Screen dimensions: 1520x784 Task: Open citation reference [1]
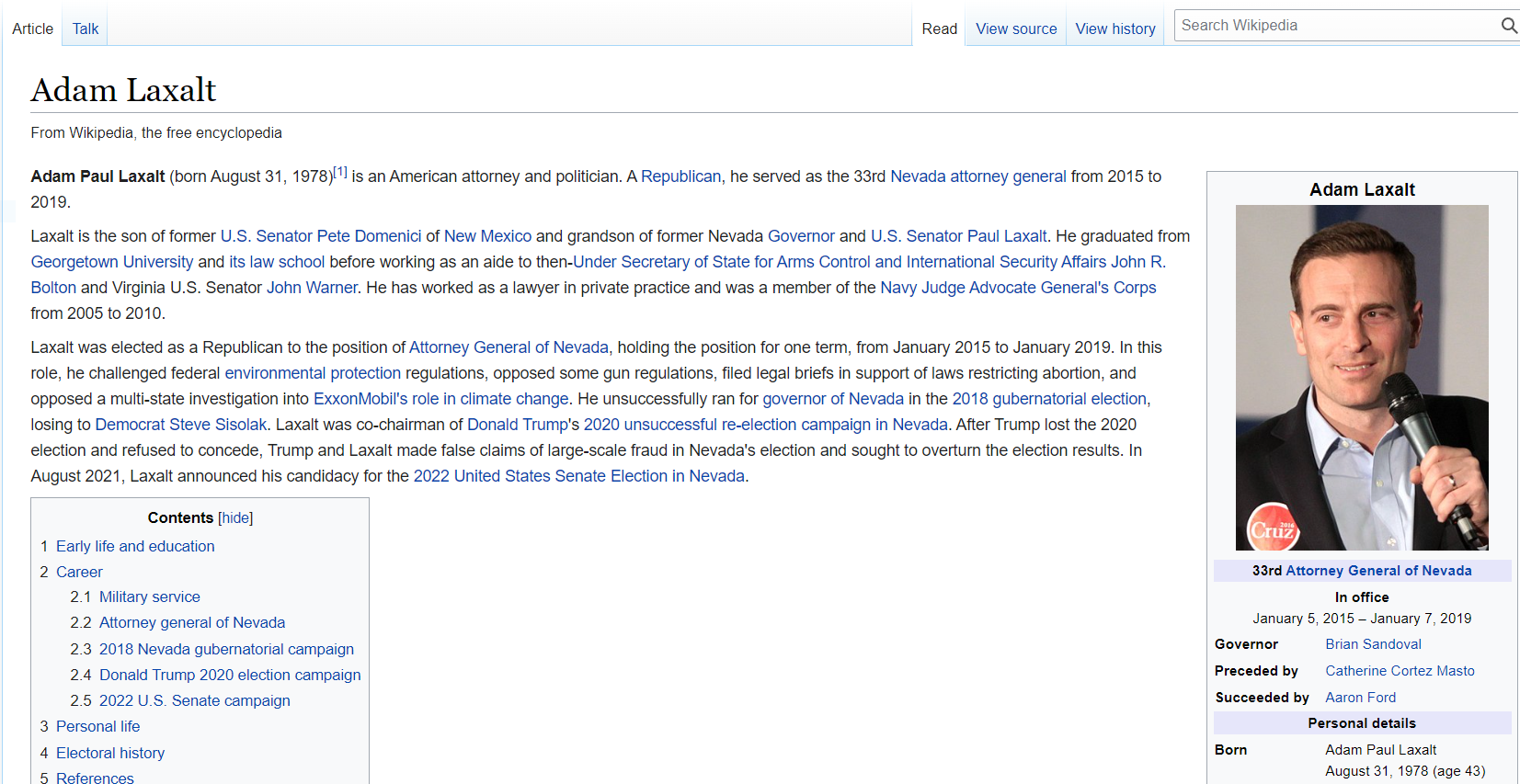tap(340, 171)
